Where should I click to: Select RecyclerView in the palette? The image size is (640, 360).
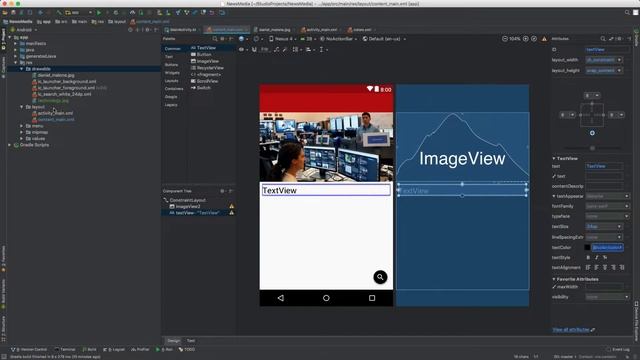click(207, 68)
